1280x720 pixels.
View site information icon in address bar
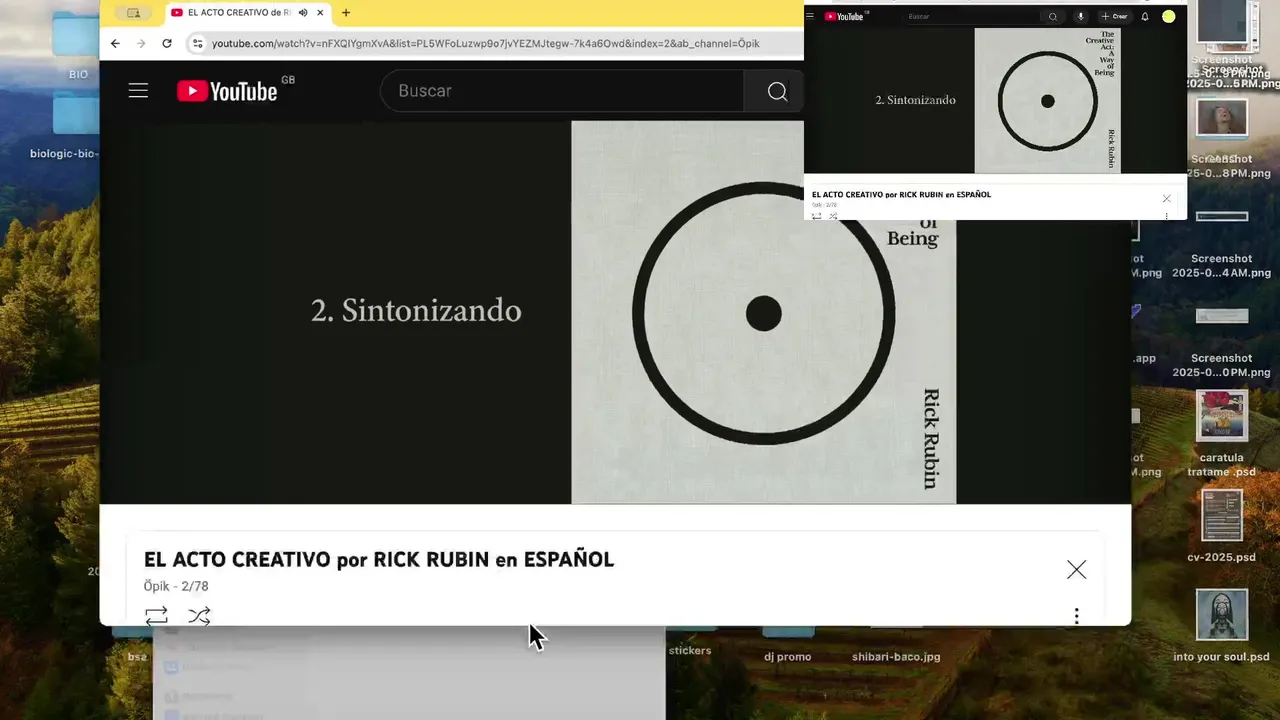tap(197, 43)
